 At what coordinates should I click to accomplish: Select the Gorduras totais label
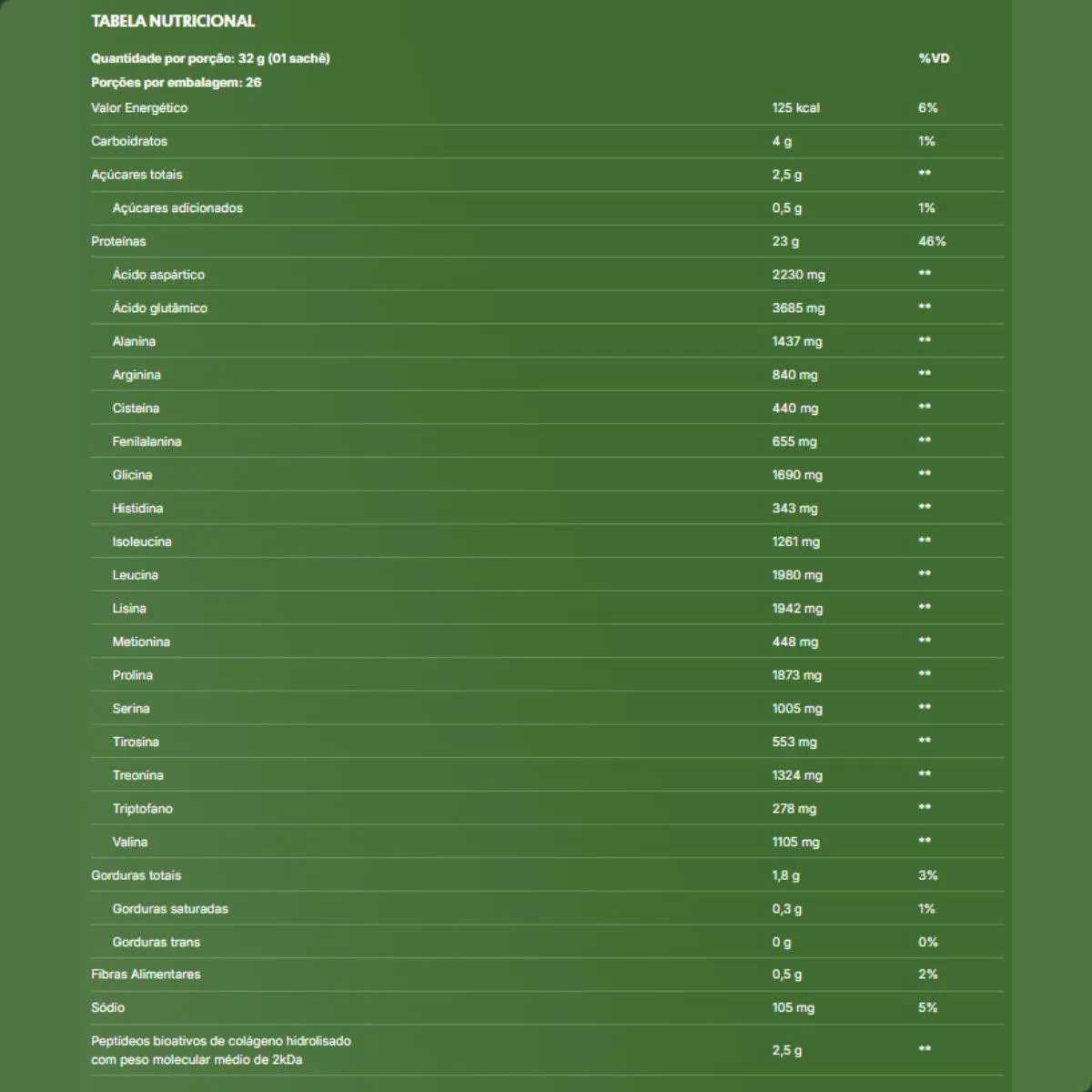click(136, 875)
